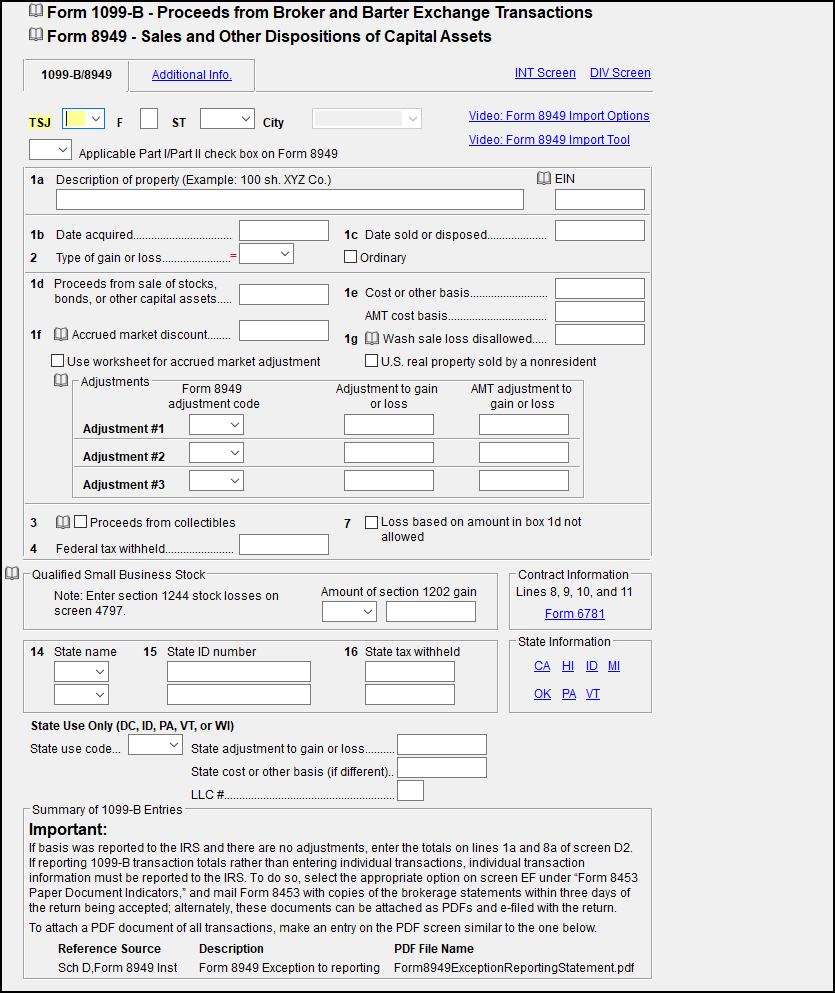835x993 pixels.
Task: Click the LLC # field
Action: click(x=410, y=791)
